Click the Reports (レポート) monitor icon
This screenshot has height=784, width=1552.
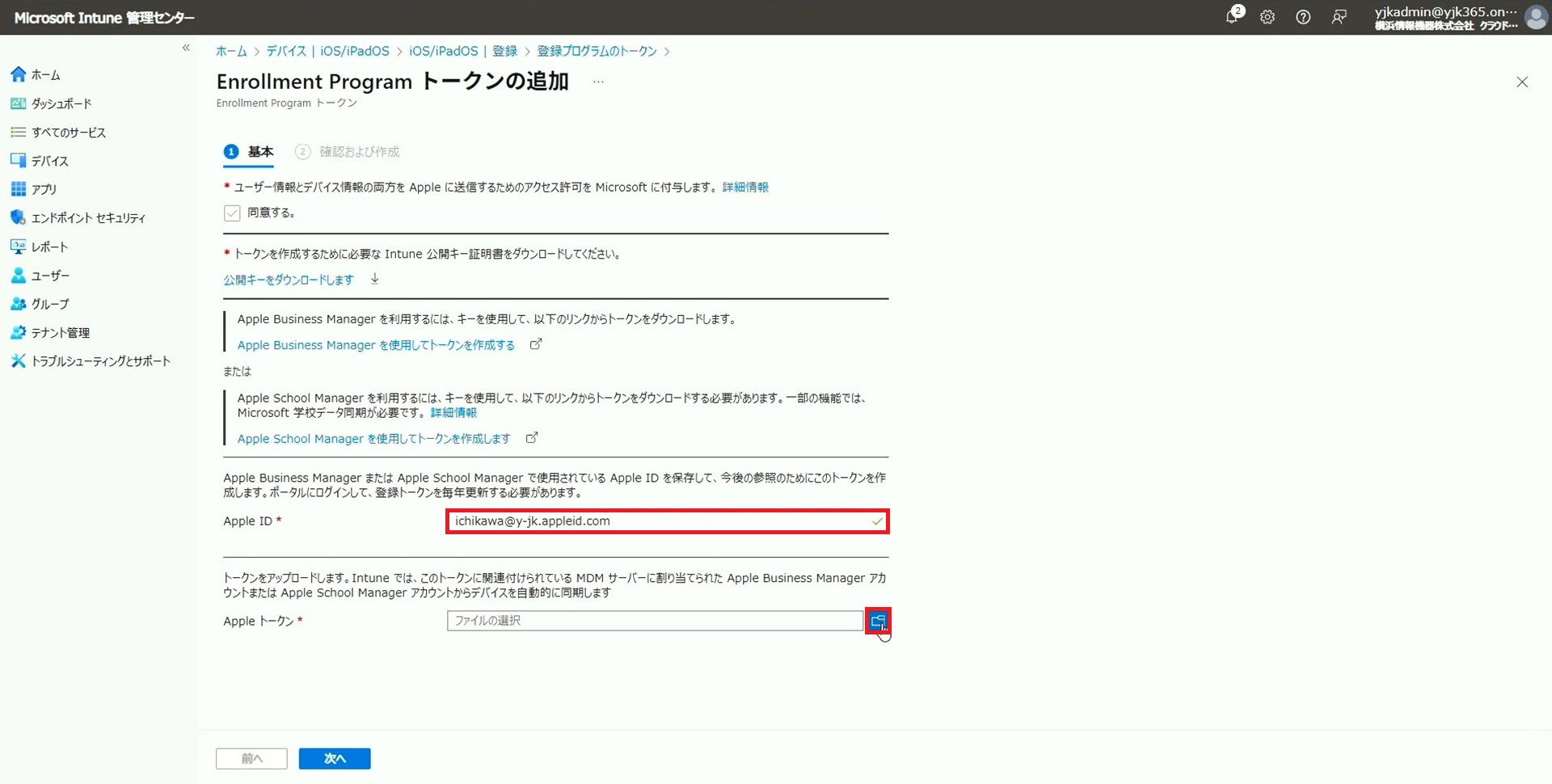[x=18, y=247]
